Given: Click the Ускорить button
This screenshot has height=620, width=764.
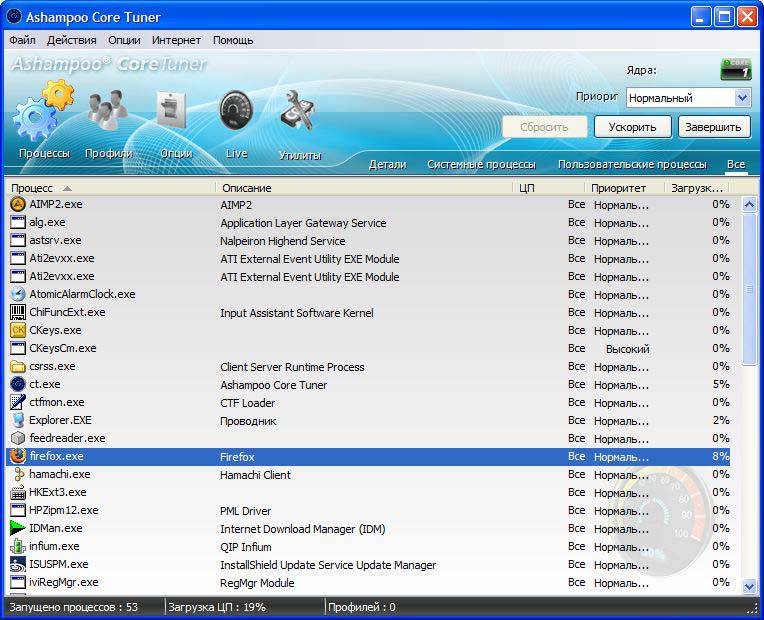Looking at the screenshot, I should tap(632, 127).
